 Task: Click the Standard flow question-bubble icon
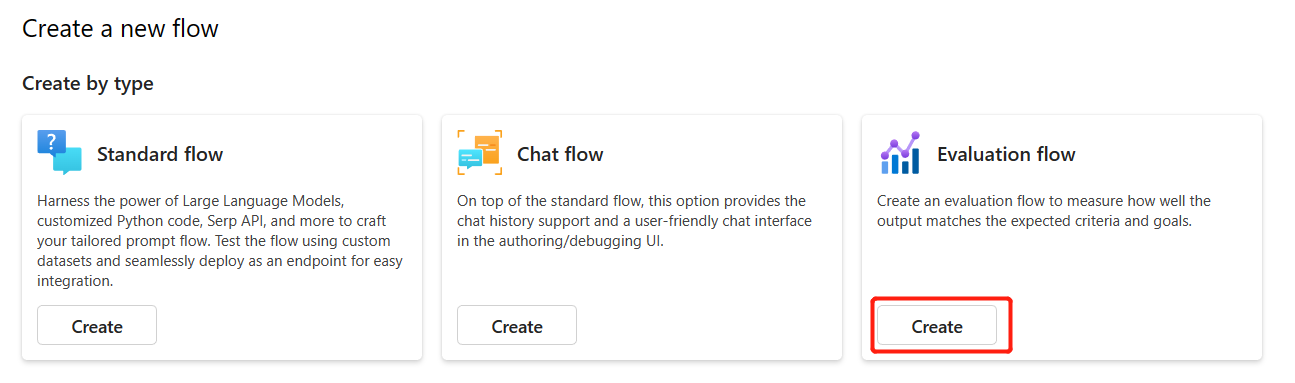point(59,153)
